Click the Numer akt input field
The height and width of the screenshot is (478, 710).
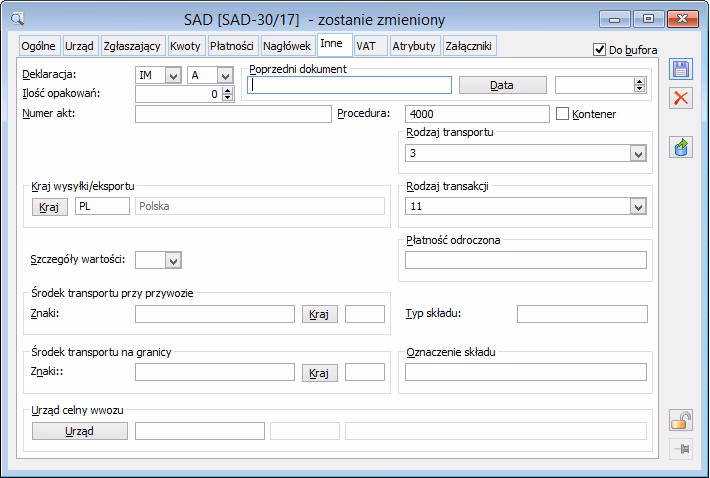click(x=232, y=114)
